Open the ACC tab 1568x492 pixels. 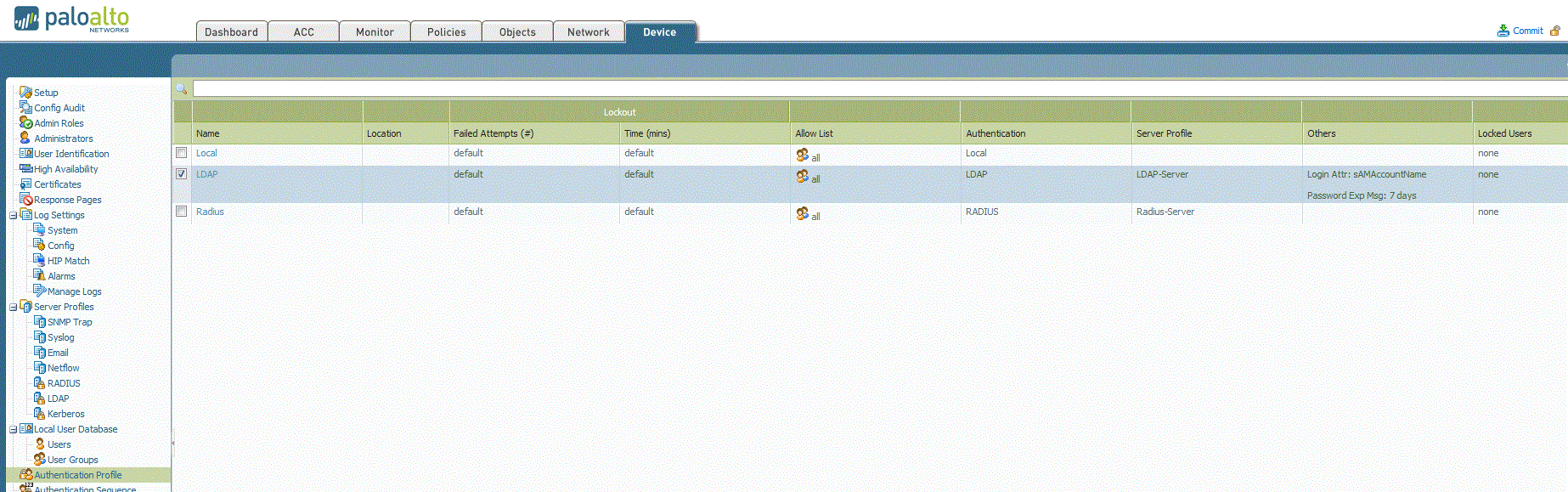click(303, 31)
